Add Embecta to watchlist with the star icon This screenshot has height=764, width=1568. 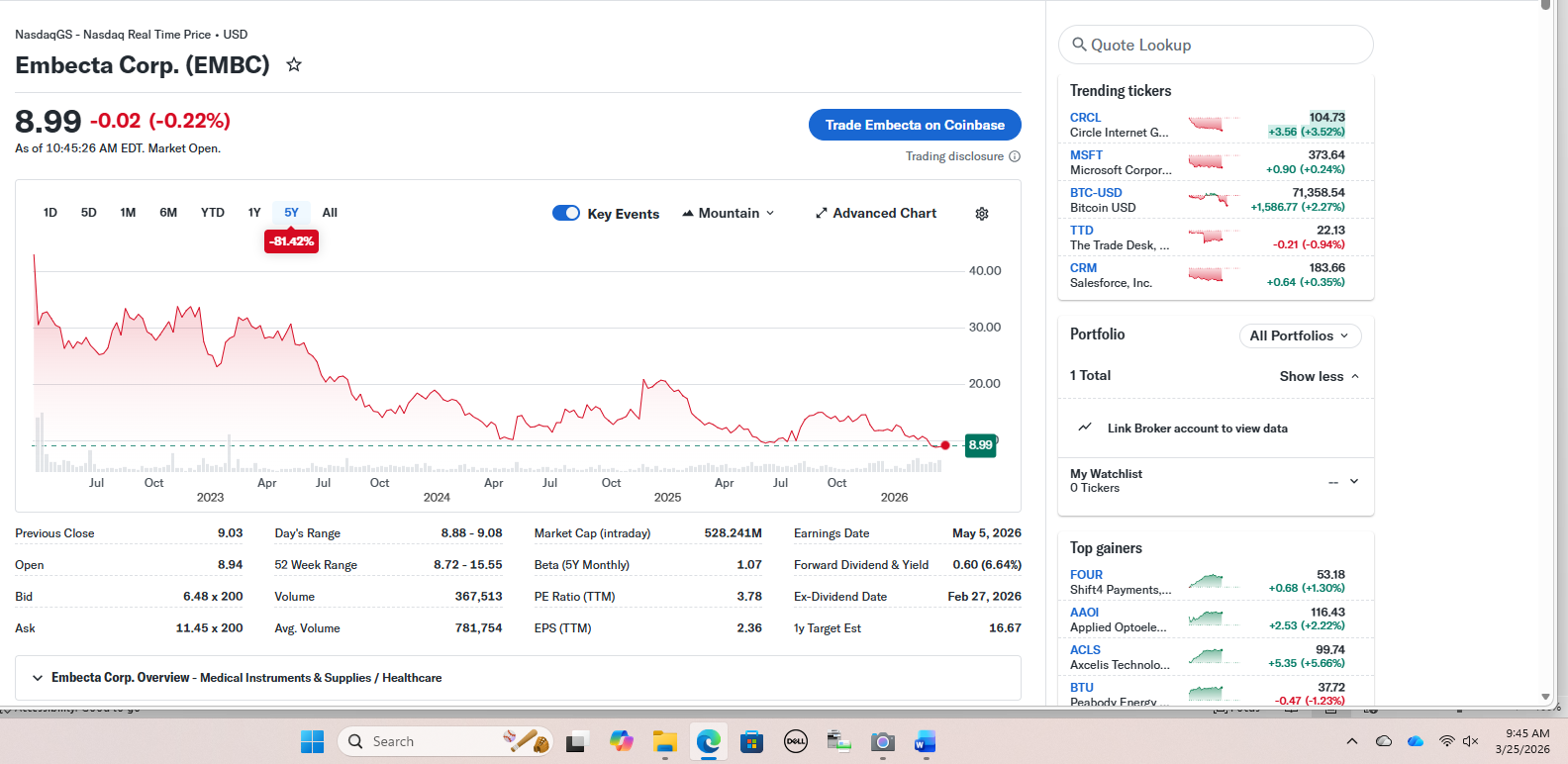pos(294,65)
